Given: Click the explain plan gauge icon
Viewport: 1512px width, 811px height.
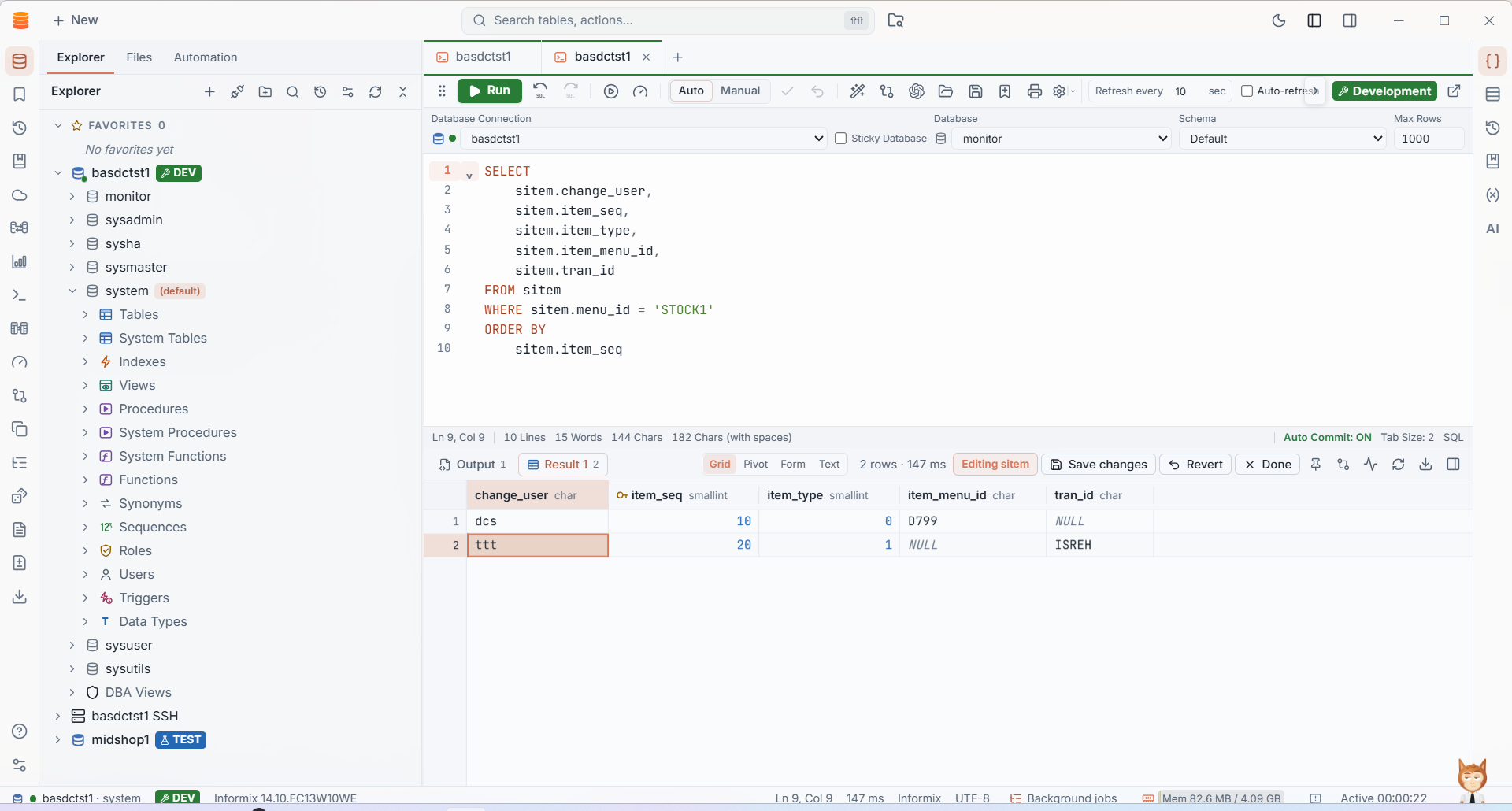Looking at the screenshot, I should 640,91.
